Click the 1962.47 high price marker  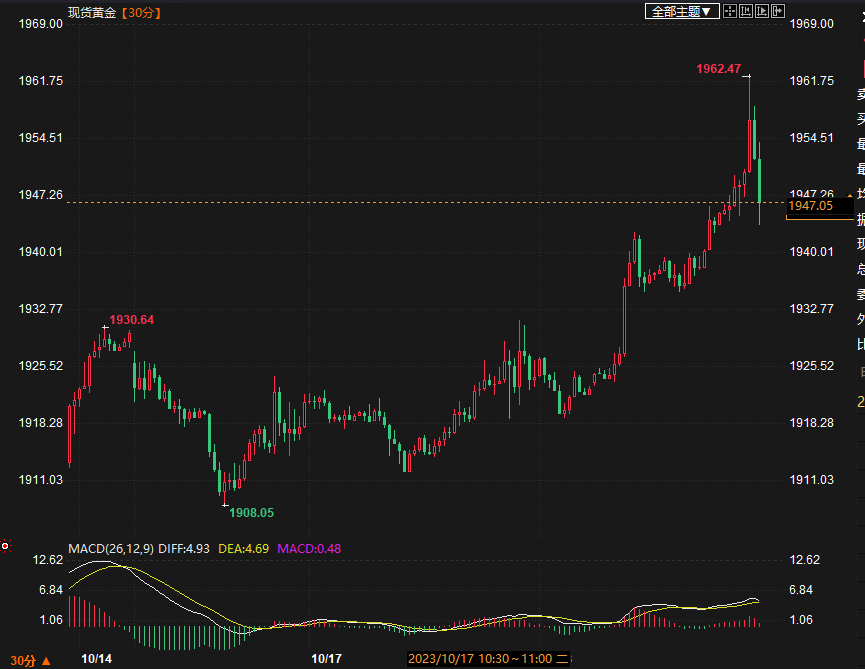(718, 69)
